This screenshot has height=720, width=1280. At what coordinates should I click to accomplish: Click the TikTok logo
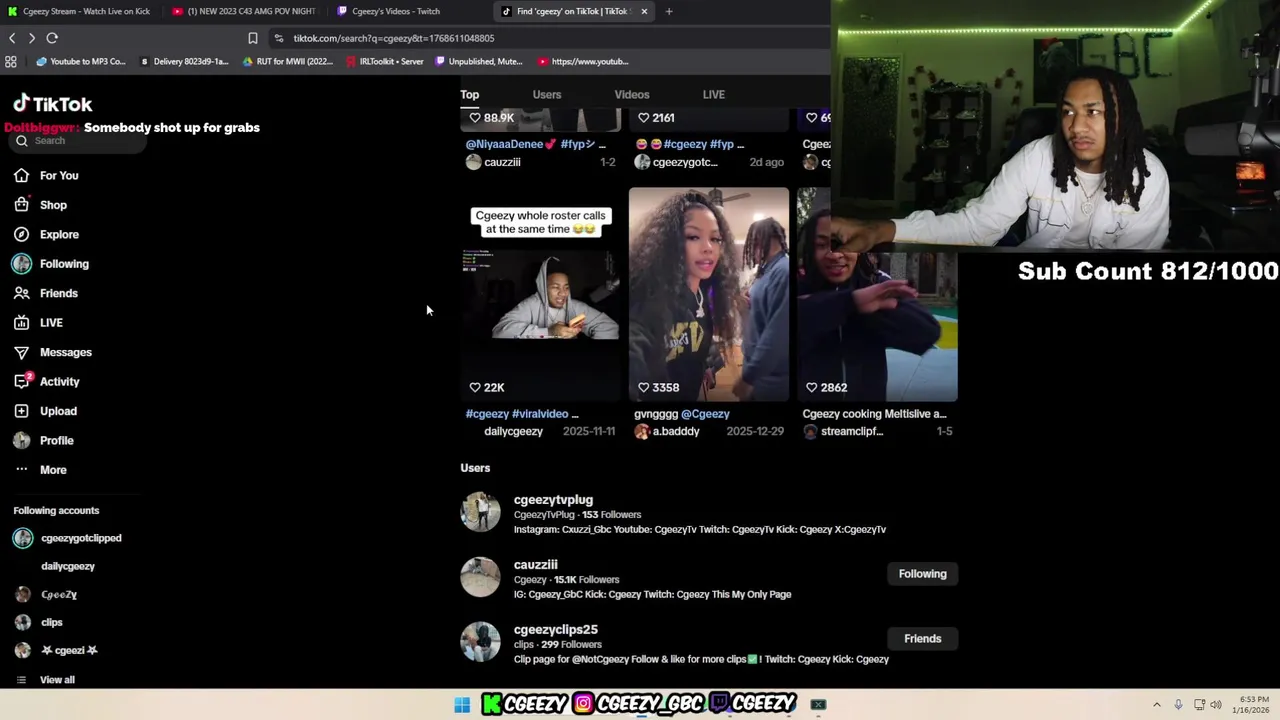click(x=52, y=104)
